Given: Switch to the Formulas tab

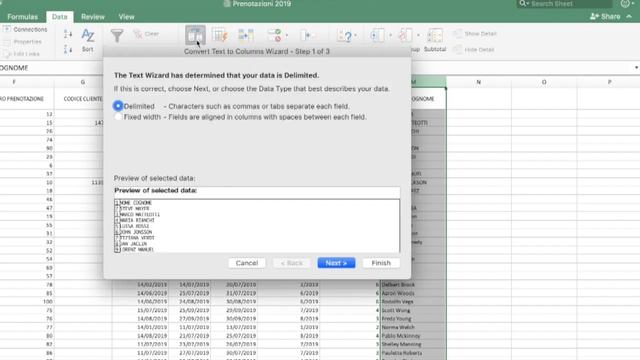Looking at the screenshot, I should [x=22, y=17].
